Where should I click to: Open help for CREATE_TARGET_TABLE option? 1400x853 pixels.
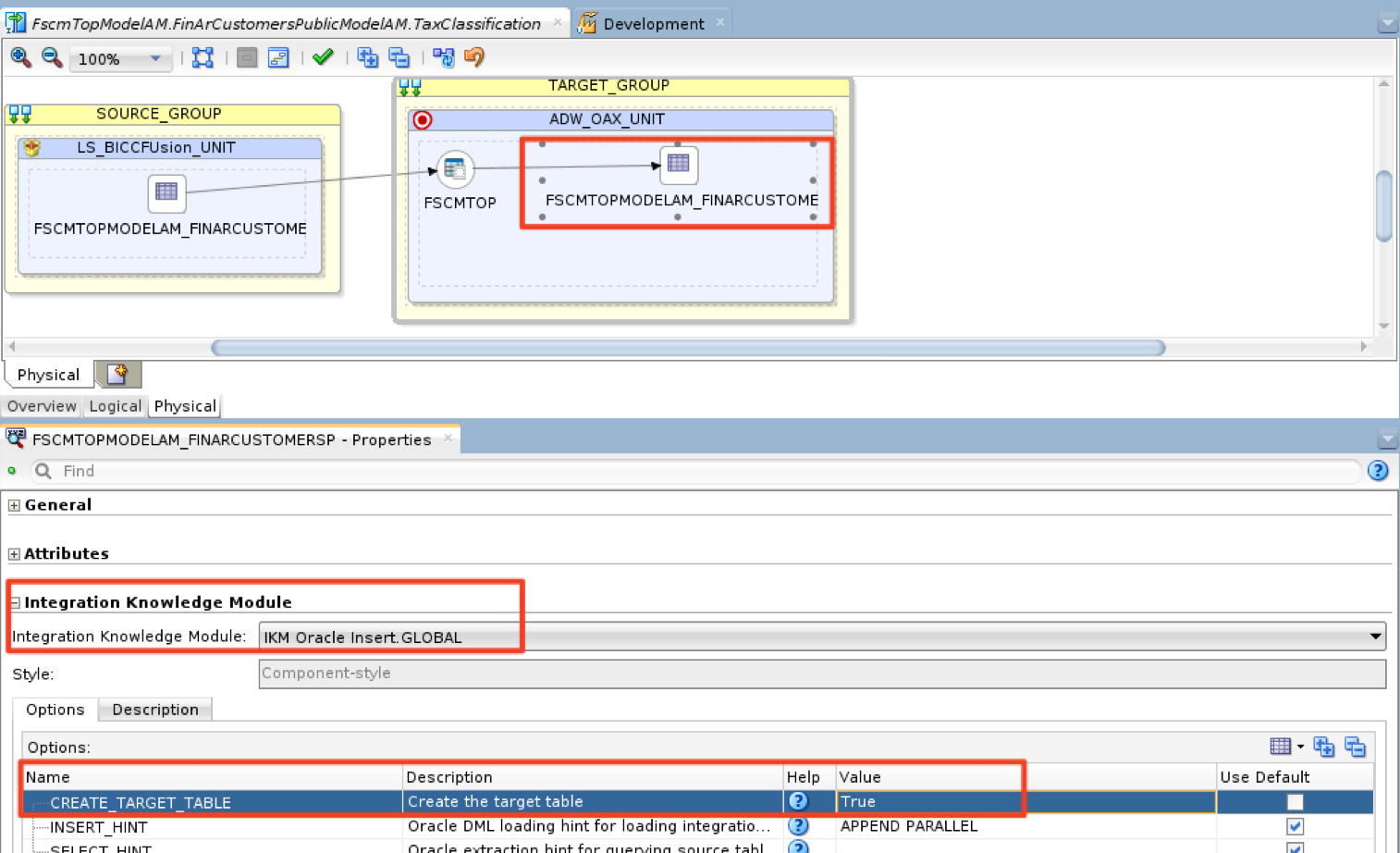click(x=798, y=801)
